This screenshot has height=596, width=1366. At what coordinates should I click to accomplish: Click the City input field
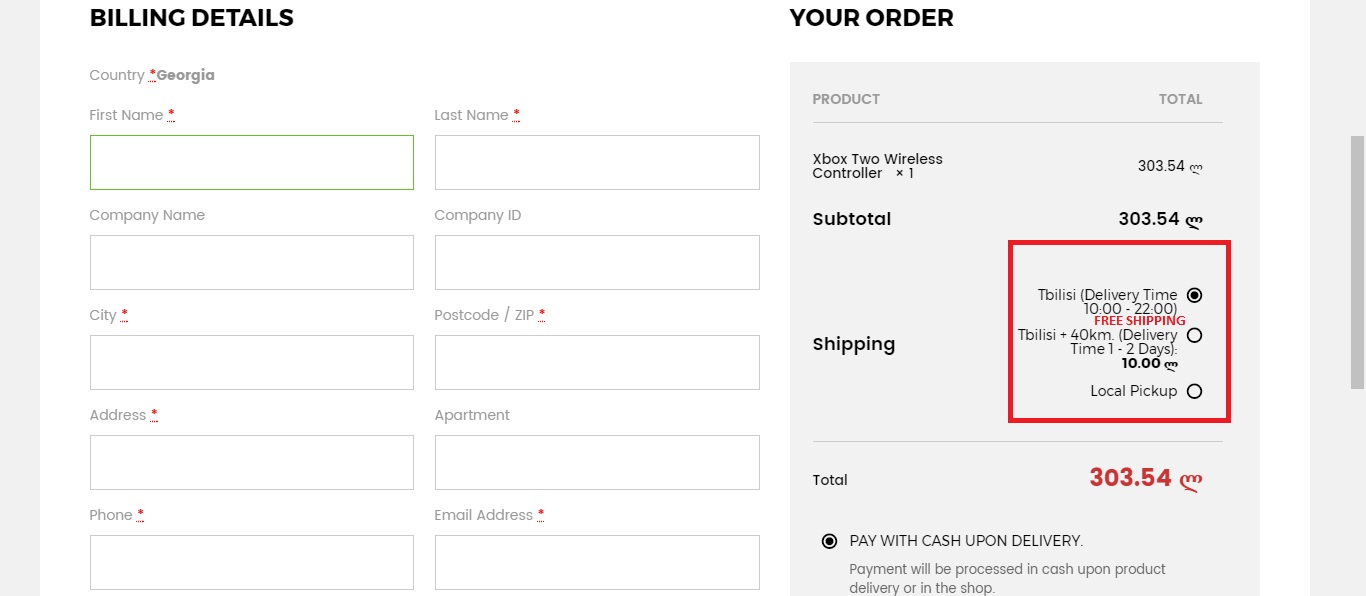(x=251, y=362)
